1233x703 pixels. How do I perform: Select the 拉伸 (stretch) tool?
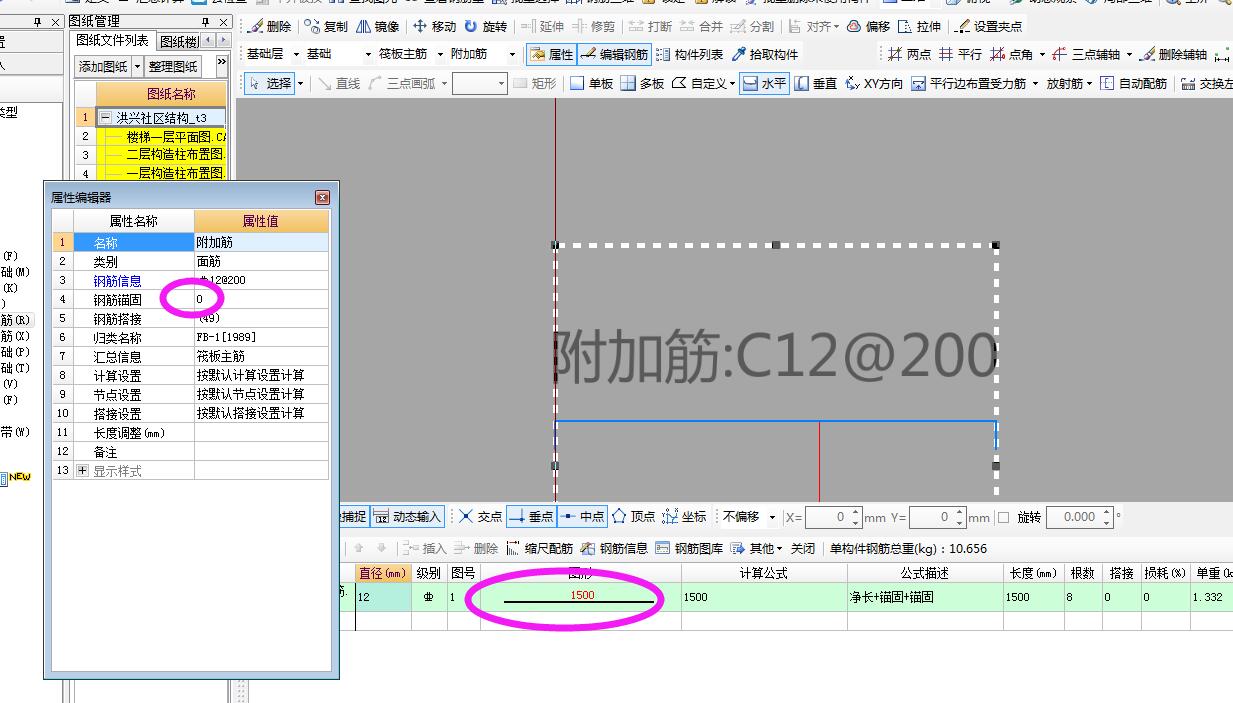click(920, 27)
